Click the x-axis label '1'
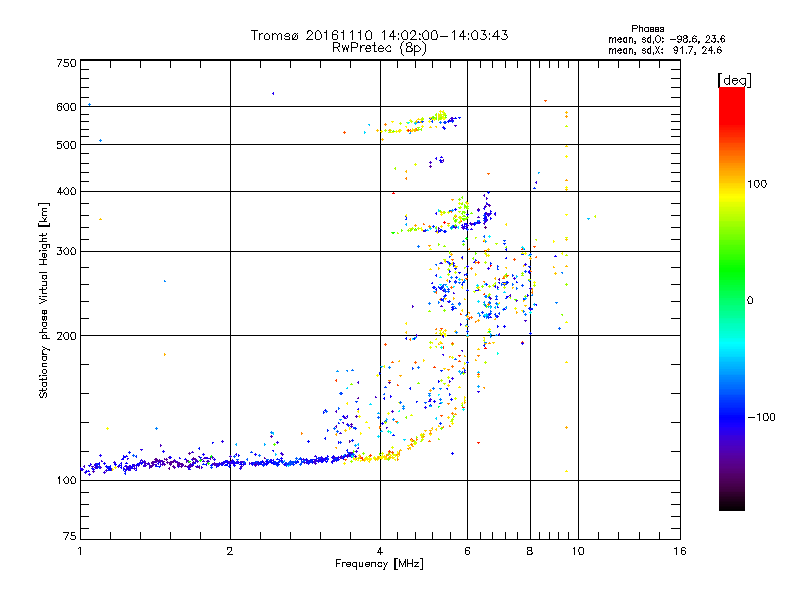Screen dimensions: 800x600 [x=80, y=551]
